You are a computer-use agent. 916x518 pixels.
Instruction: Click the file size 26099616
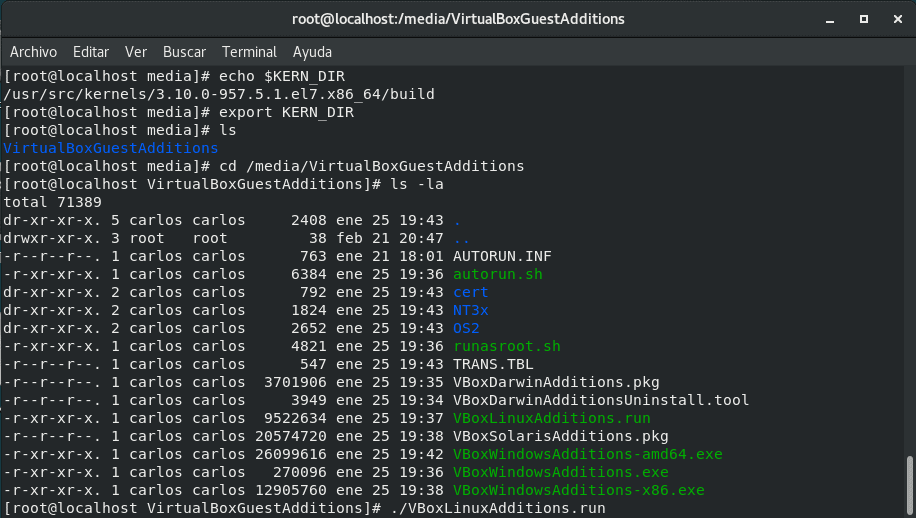click(290, 454)
